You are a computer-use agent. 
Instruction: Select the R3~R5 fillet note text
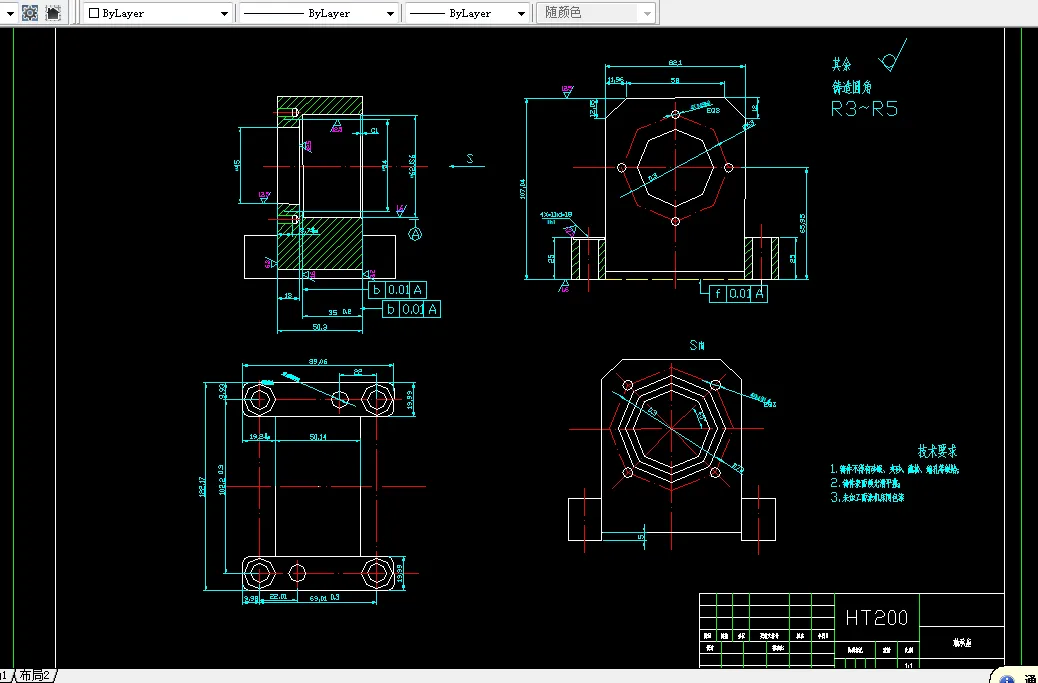(865, 109)
